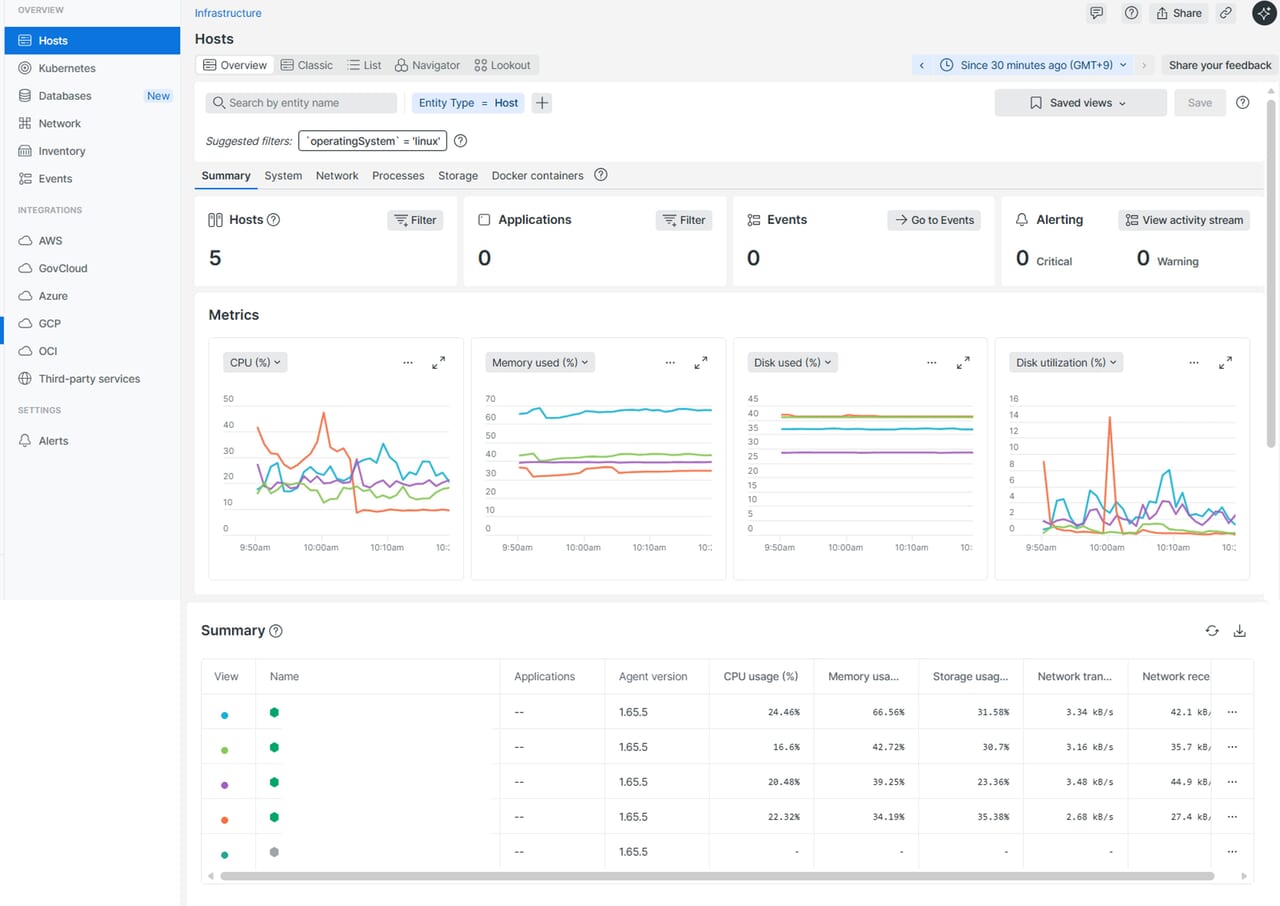
Task: Toggle the blue series dot in first row
Action: pos(225,715)
